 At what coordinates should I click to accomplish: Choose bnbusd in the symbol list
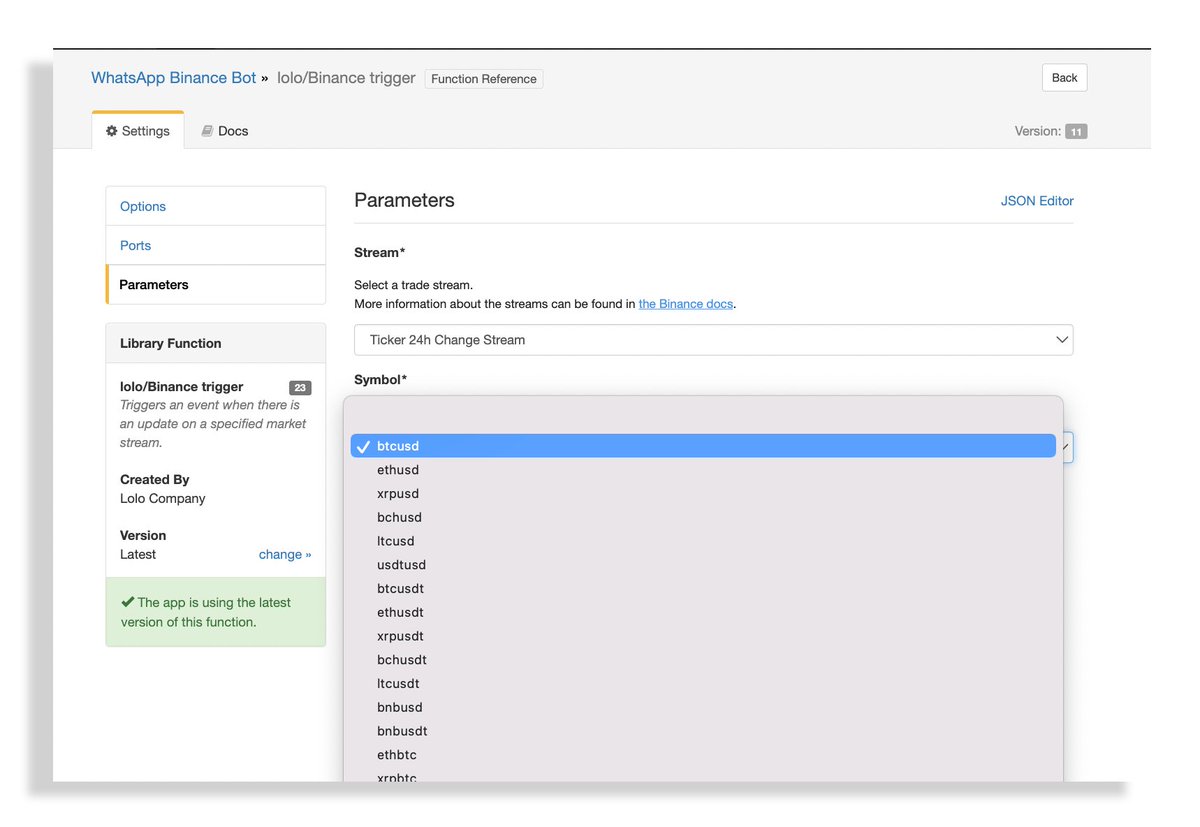point(703,707)
